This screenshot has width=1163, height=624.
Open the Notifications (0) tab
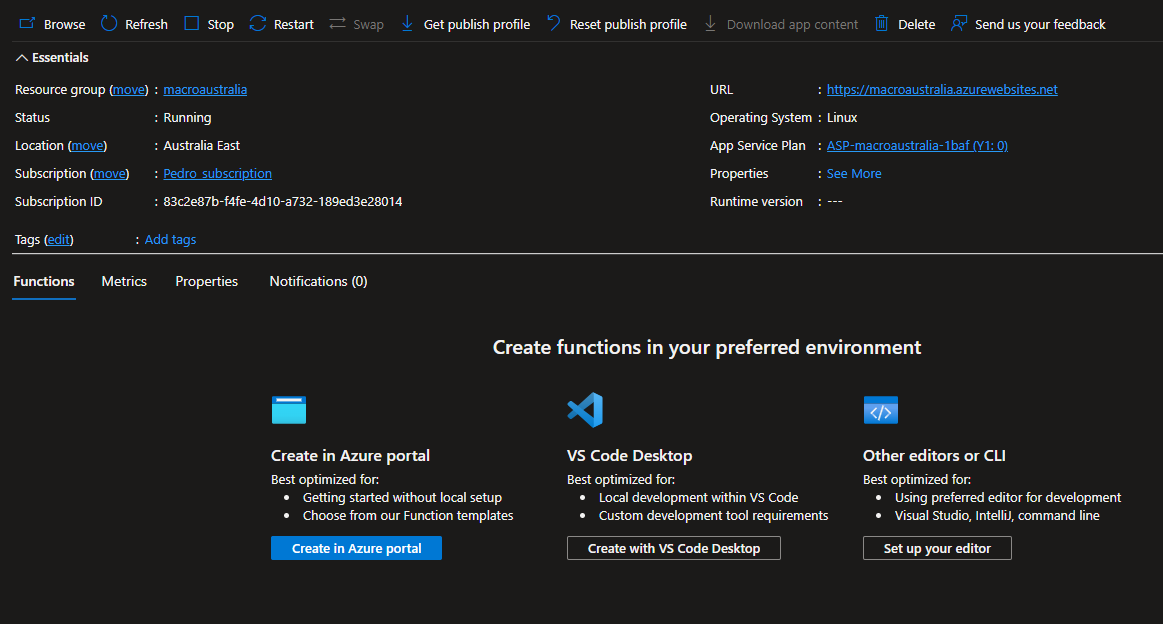click(x=318, y=281)
